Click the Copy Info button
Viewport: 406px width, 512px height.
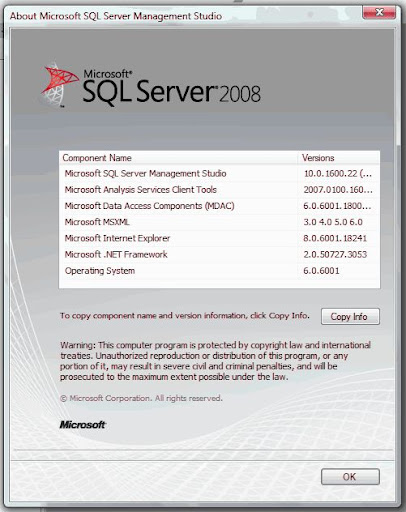350,316
